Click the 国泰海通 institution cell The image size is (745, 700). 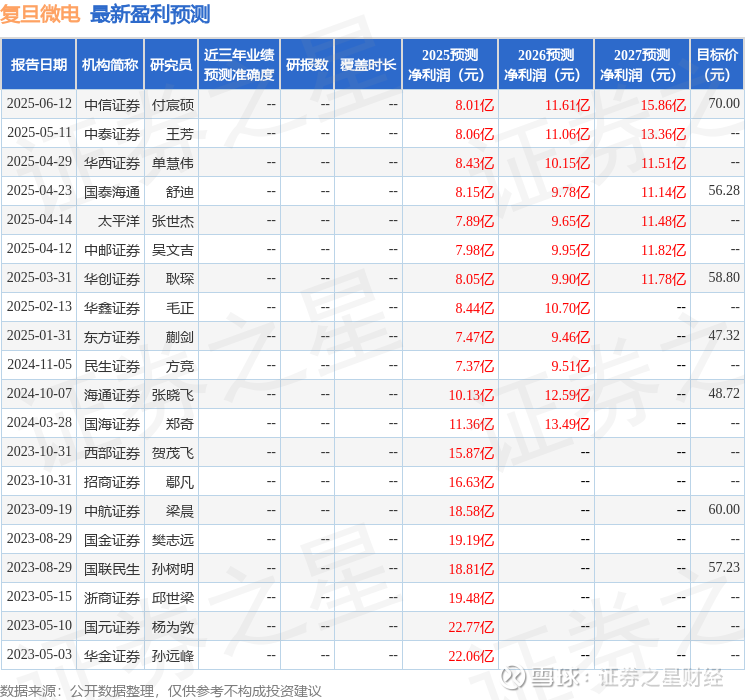(x=112, y=192)
